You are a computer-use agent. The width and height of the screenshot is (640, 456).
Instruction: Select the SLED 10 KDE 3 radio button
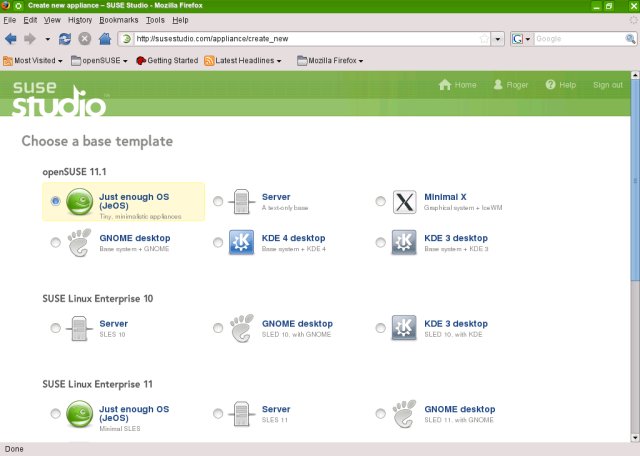[x=380, y=328]
